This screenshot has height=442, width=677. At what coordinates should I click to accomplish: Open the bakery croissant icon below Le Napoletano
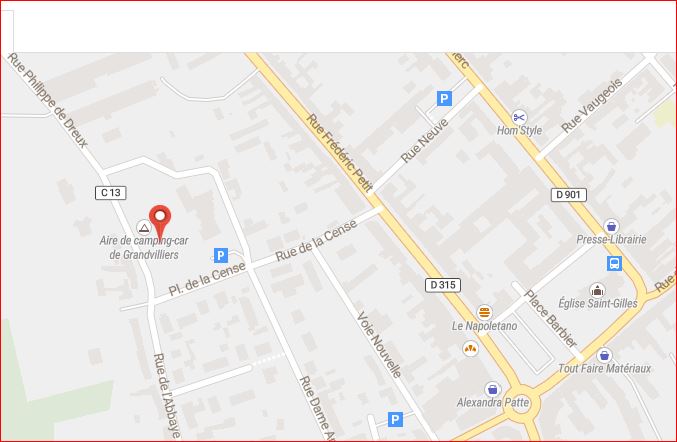[x=470, y=348]
